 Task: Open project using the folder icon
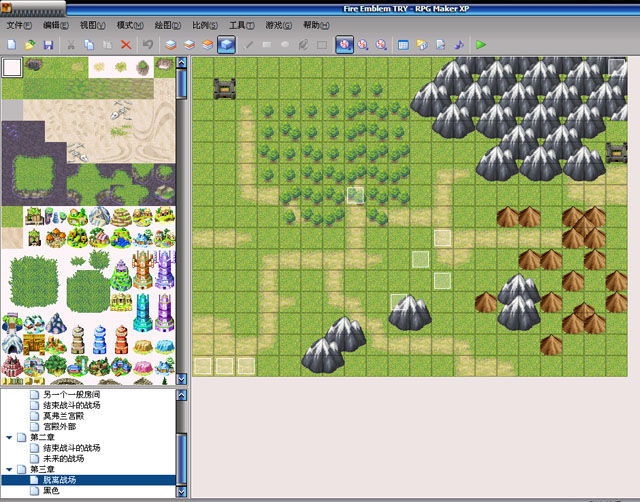click(x=30, y=44)
